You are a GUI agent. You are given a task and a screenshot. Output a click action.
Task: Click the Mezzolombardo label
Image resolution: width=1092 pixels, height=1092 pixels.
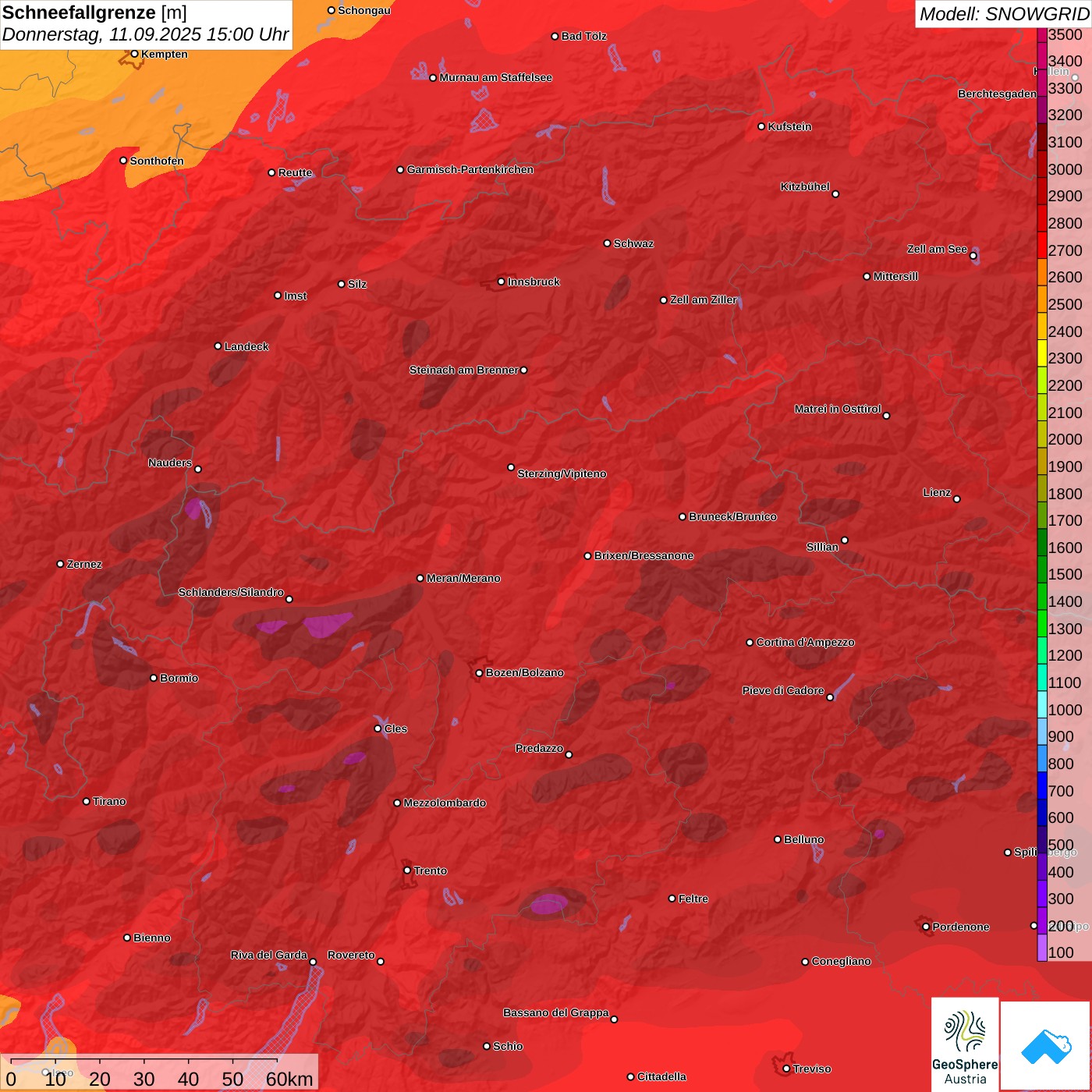[445, 803]
